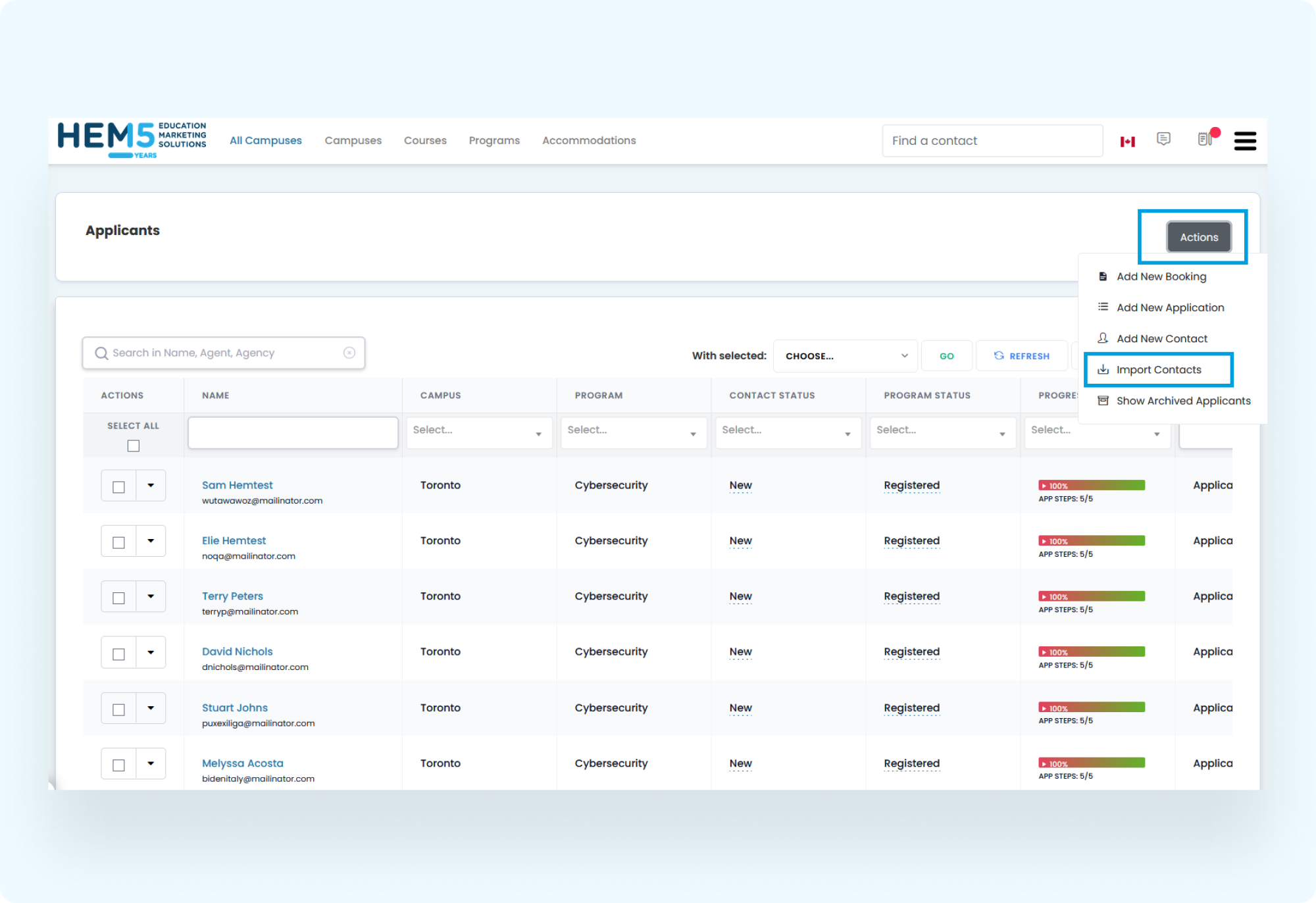The image size is (1316, 903).
Task: Open David Nichols applicant link
Action: tap(237, 652)
